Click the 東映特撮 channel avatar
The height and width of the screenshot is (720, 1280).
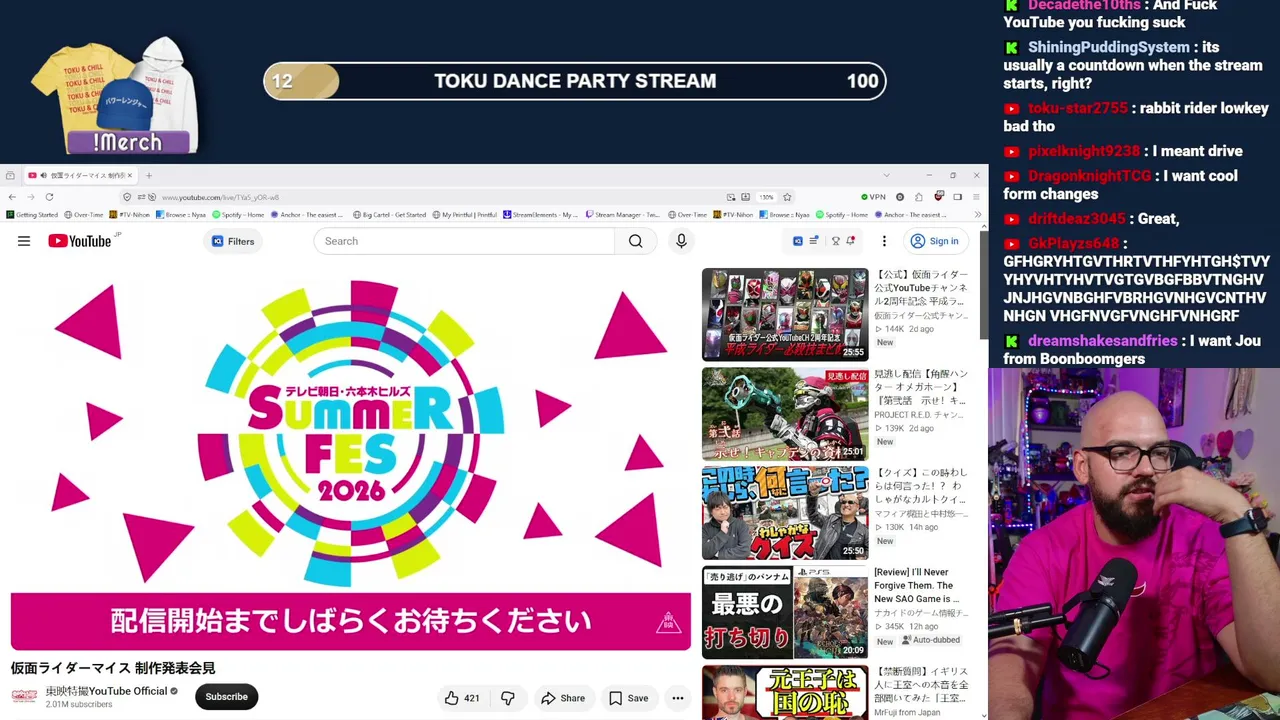pos(24,697)
